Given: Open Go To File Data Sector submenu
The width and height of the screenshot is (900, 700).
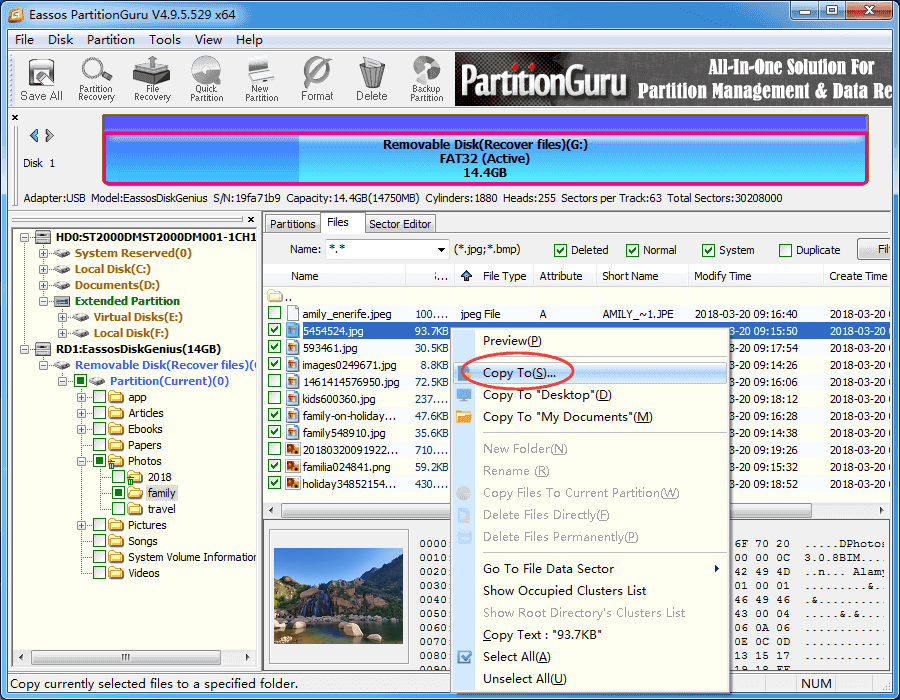Looking at the screenshot, I should point(591,569).
